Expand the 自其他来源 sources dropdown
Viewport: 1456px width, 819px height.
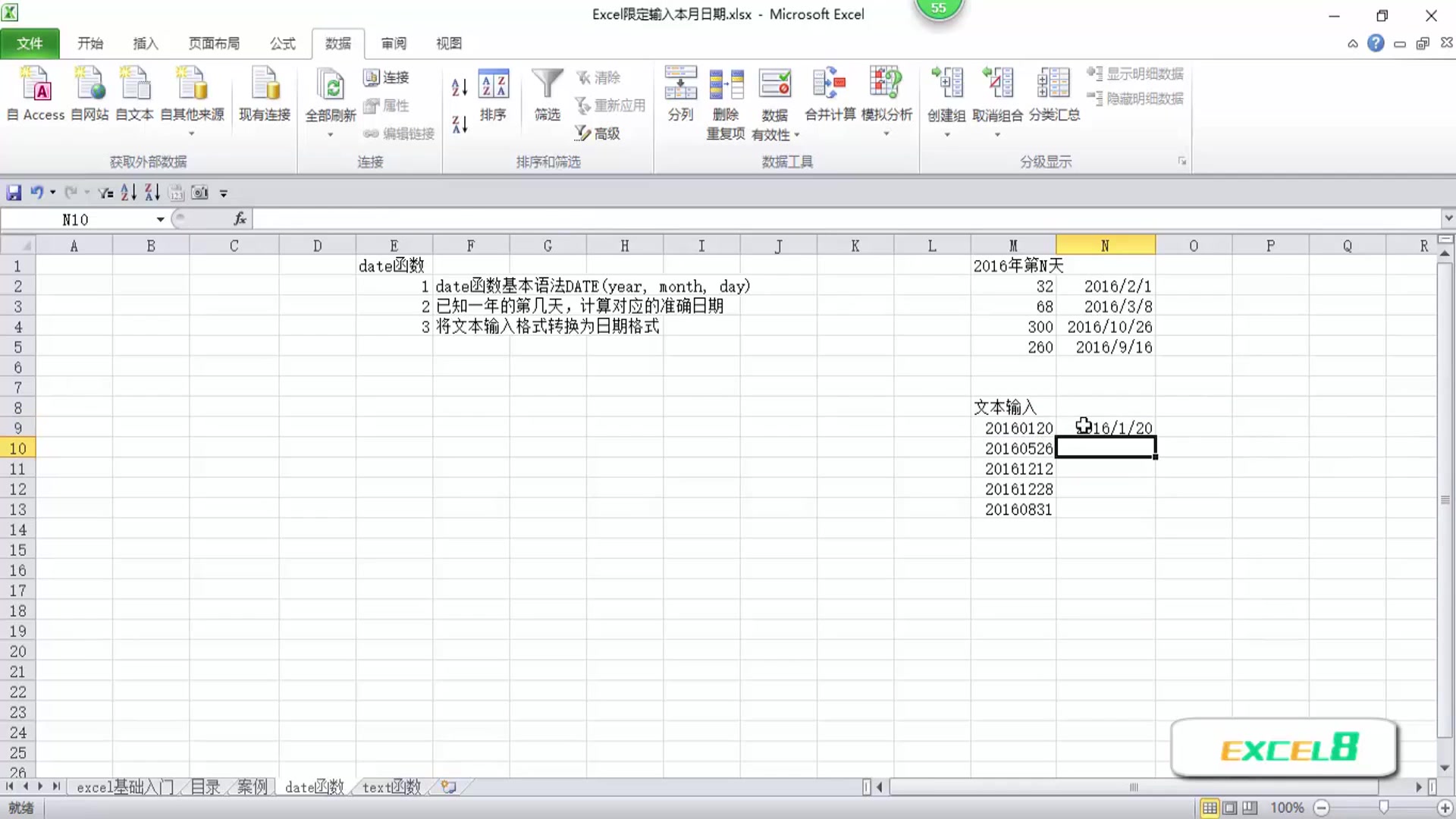pos(192,133)
